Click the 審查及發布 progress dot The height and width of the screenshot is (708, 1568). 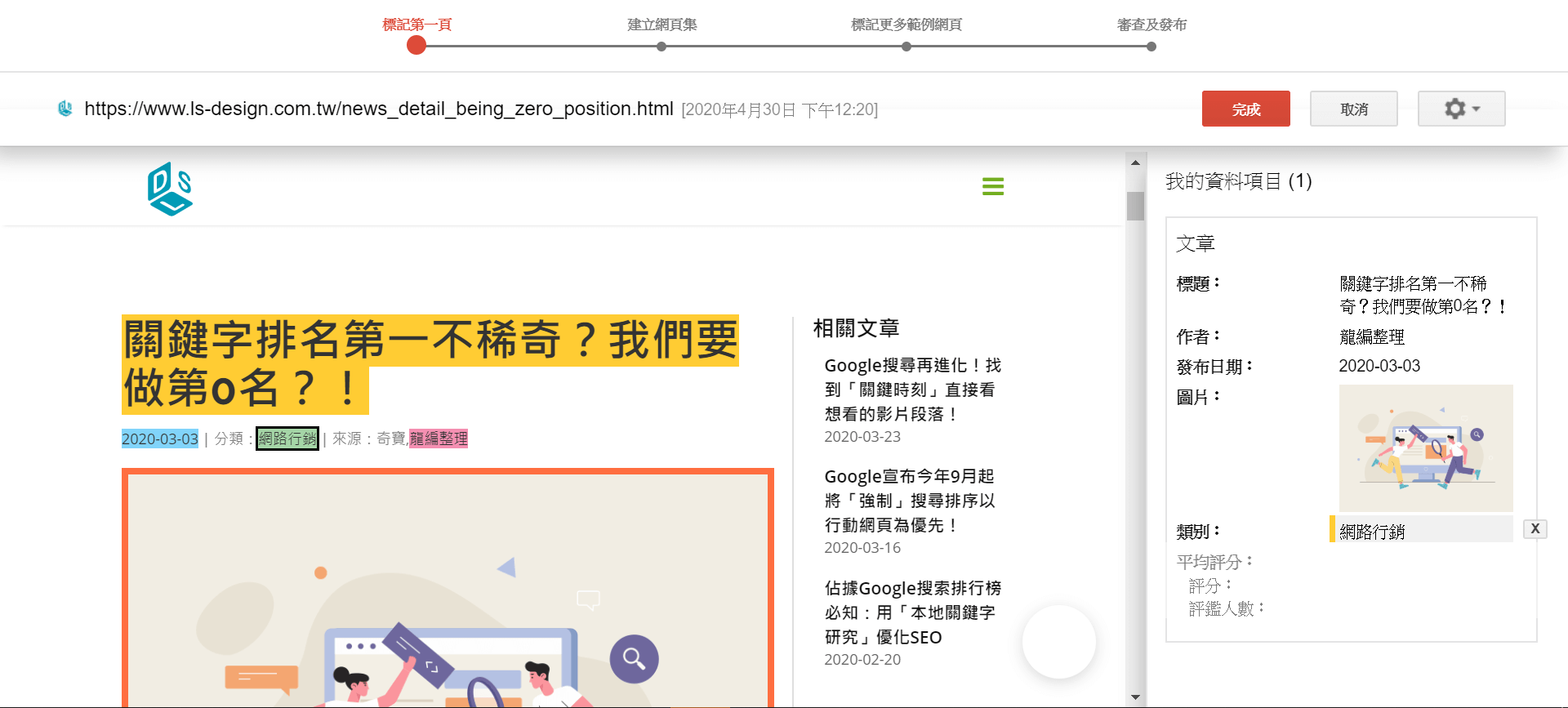click(1151, 47)
